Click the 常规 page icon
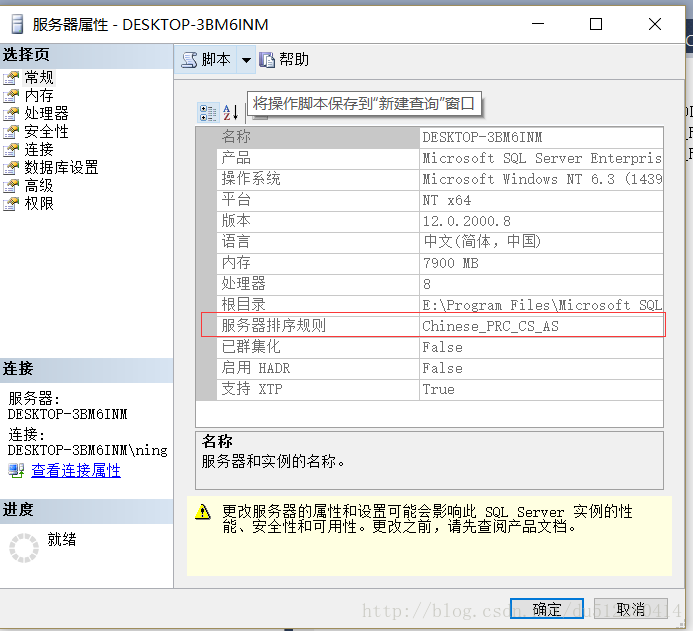Screen dimensions: 693x631 pos(11,78)
